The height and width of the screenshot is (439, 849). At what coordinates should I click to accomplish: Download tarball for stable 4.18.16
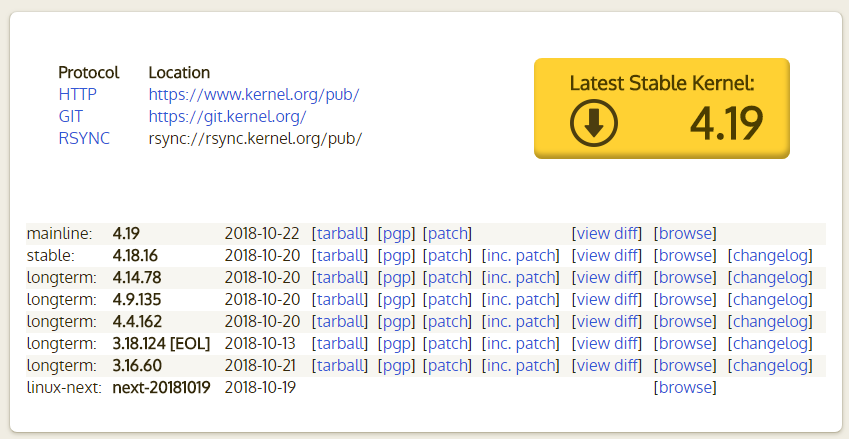pos(339,255)
